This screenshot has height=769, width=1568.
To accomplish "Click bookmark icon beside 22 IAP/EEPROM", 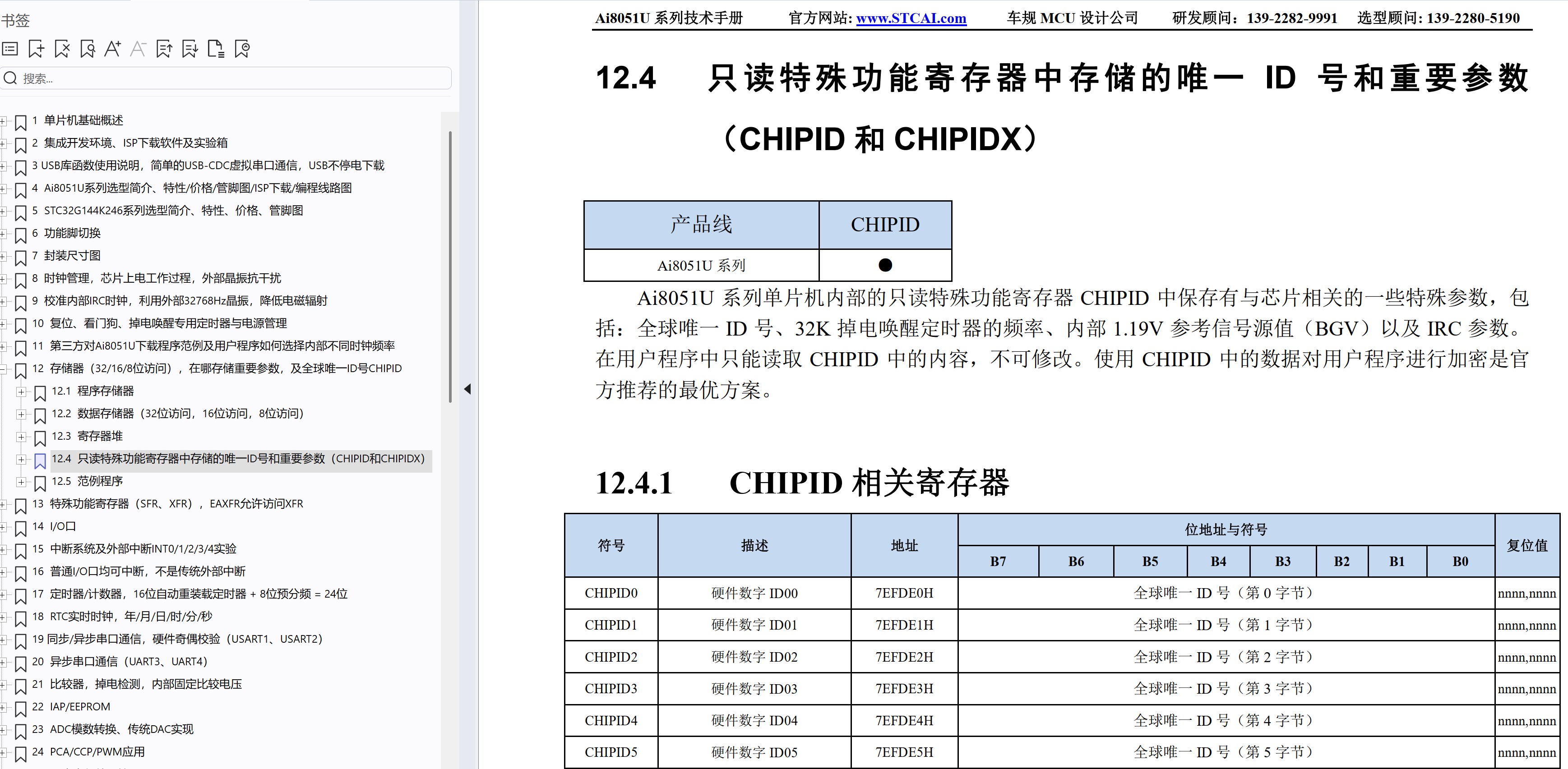I will tap(20, 709).
